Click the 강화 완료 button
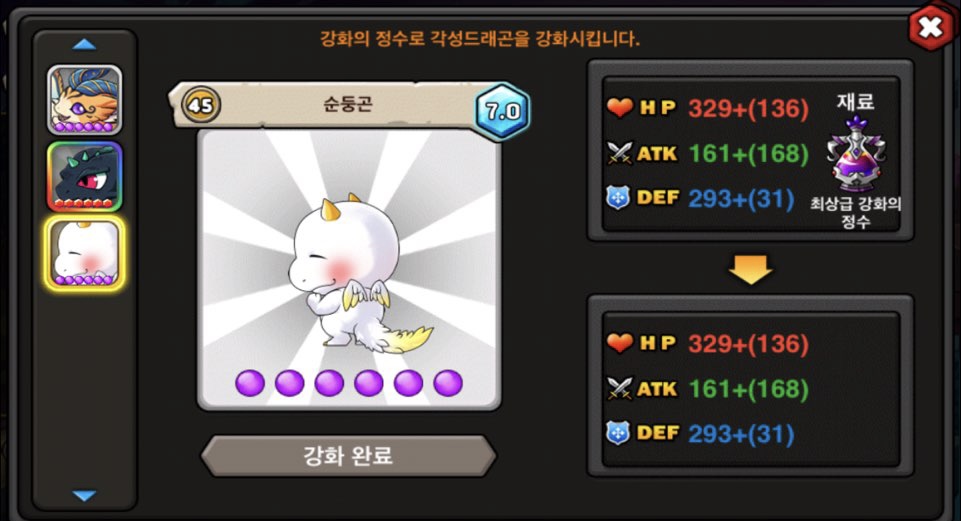Viewport: 961px width, 521px height. [348, 456]
